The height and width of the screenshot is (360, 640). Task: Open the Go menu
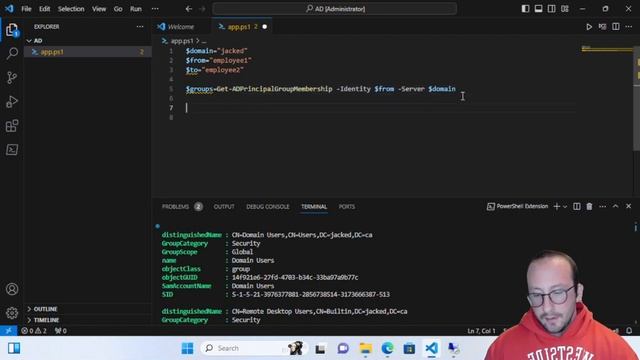tap(118, 9)
